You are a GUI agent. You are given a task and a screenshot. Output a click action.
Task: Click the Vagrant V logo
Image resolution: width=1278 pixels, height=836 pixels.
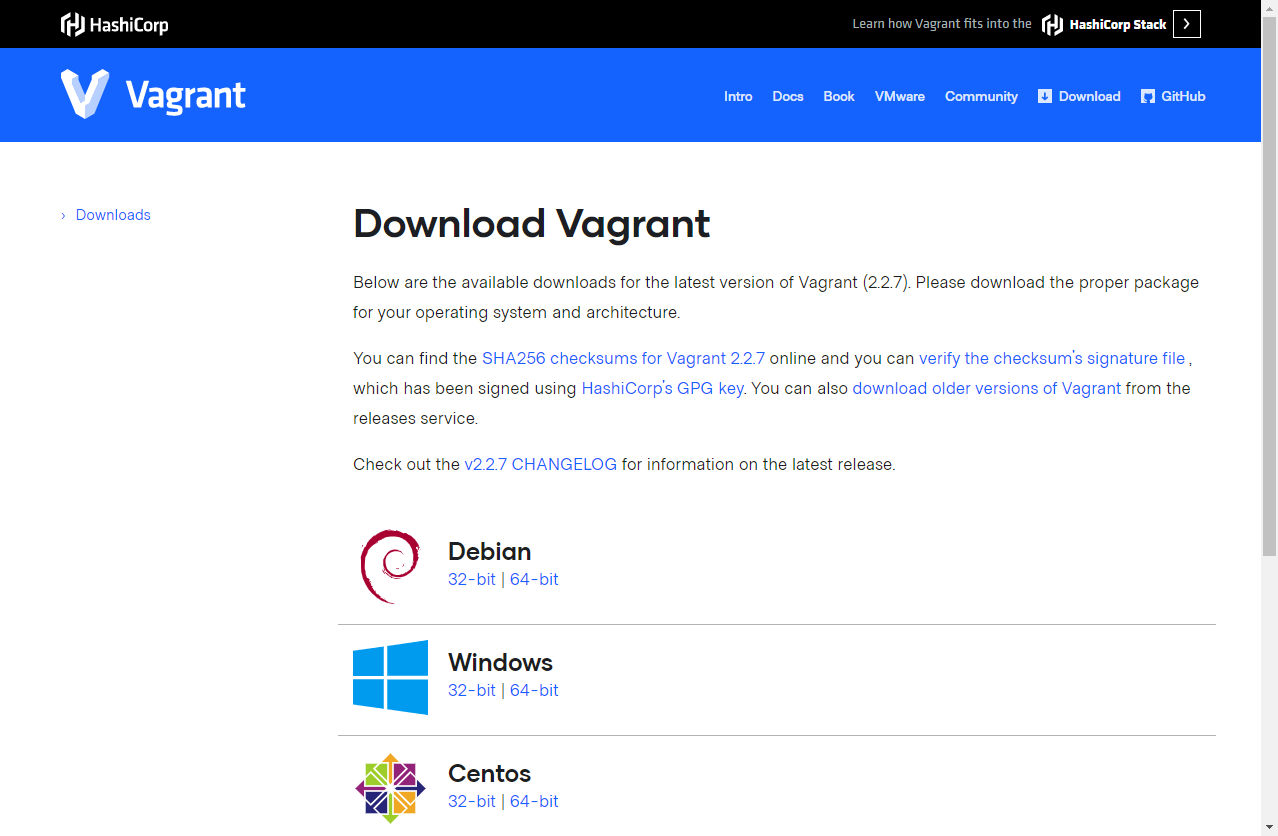pyautogui.click(x=85, y=94)
